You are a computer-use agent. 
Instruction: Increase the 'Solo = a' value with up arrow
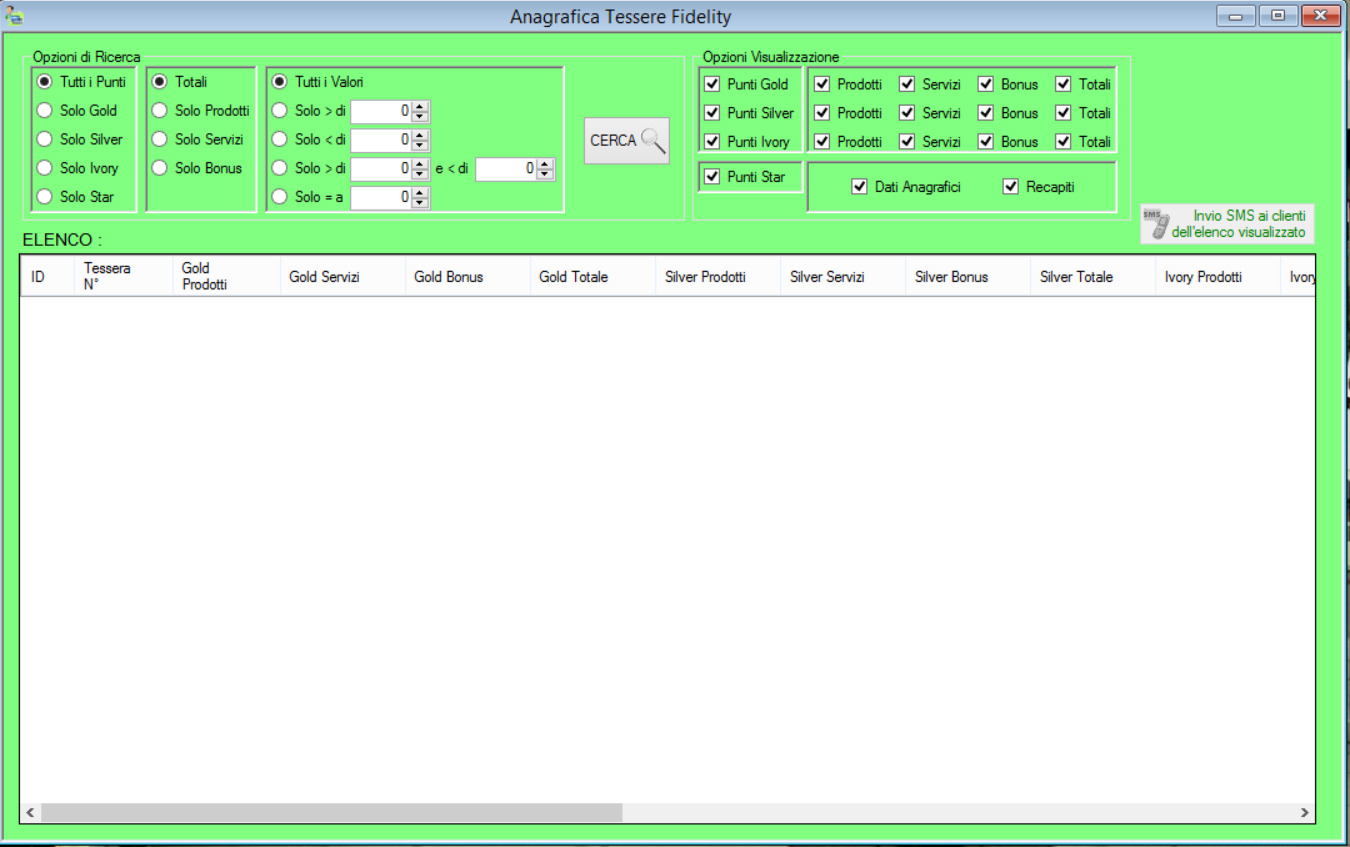(420, 193)
